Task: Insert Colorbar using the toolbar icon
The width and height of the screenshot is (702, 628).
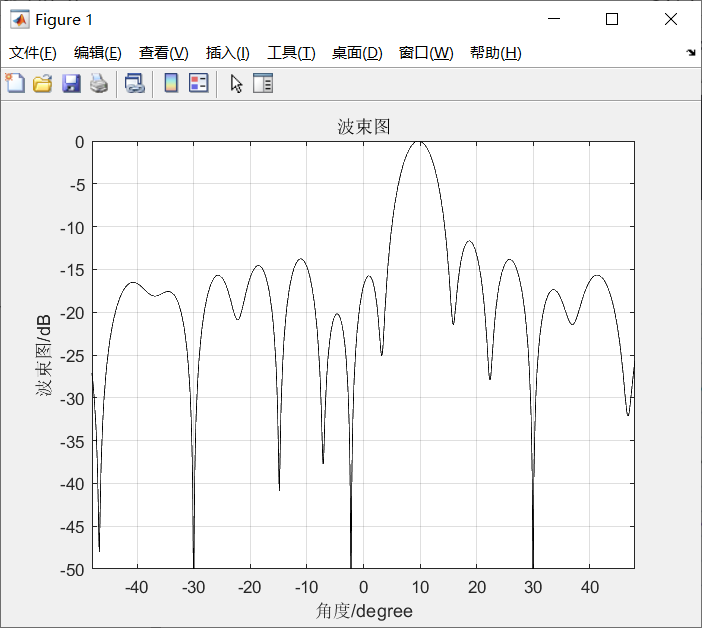Action: point(171,83)
